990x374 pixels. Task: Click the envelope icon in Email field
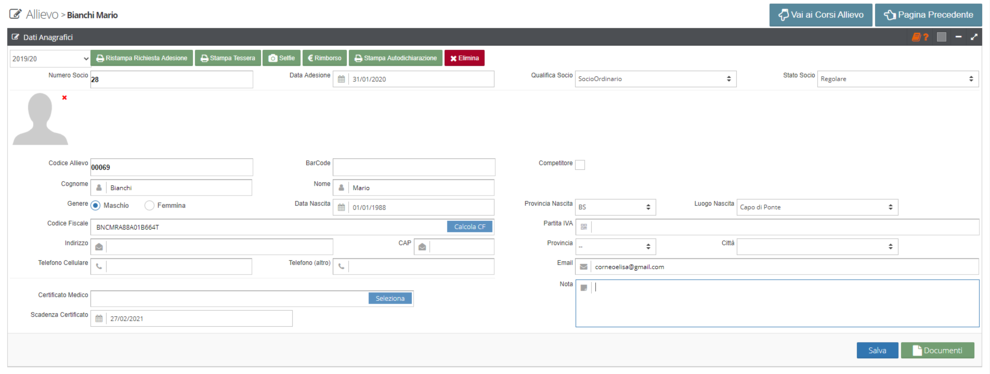point(584,267)
